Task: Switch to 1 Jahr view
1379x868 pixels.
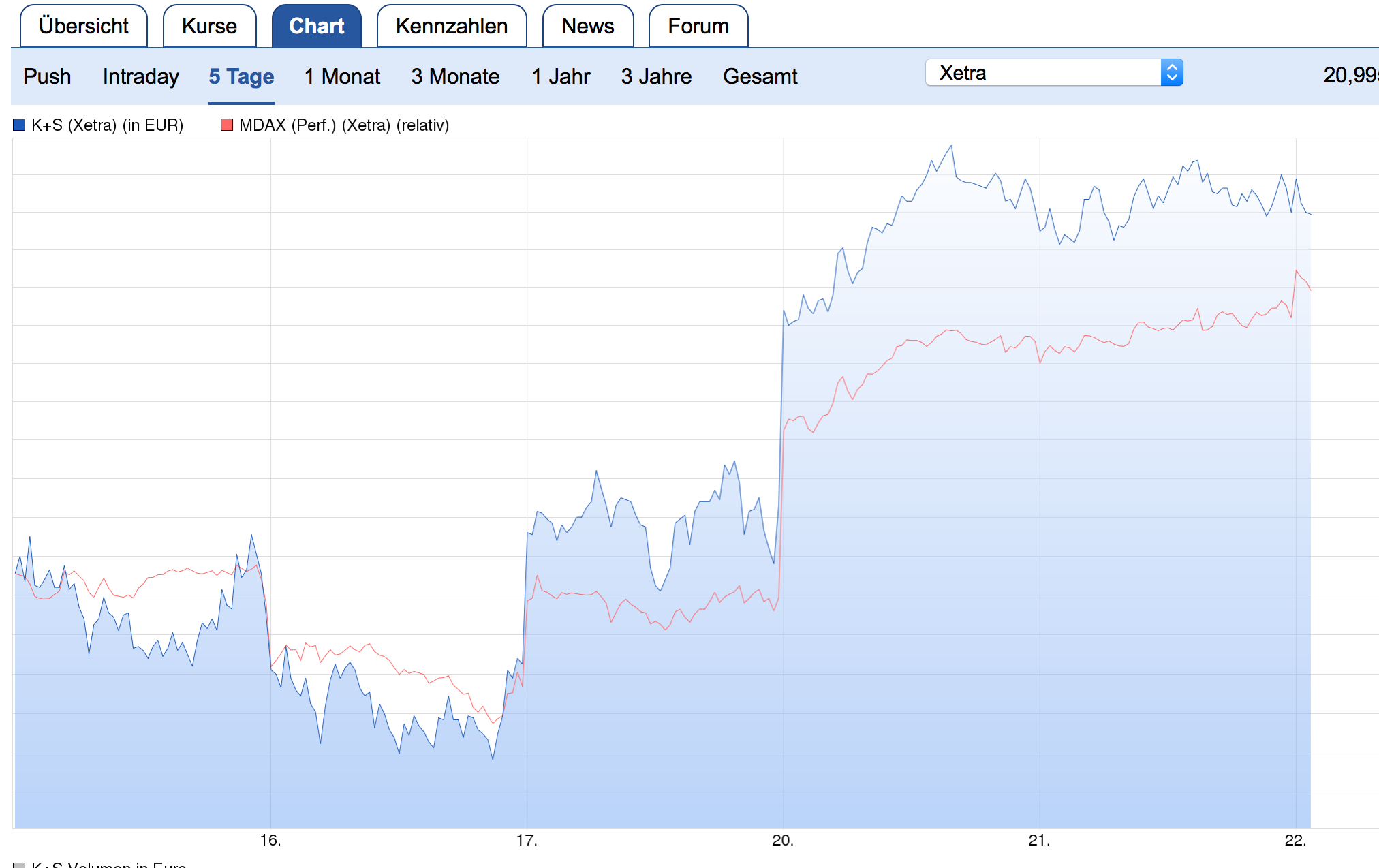Action: click(x=561, y=76)
